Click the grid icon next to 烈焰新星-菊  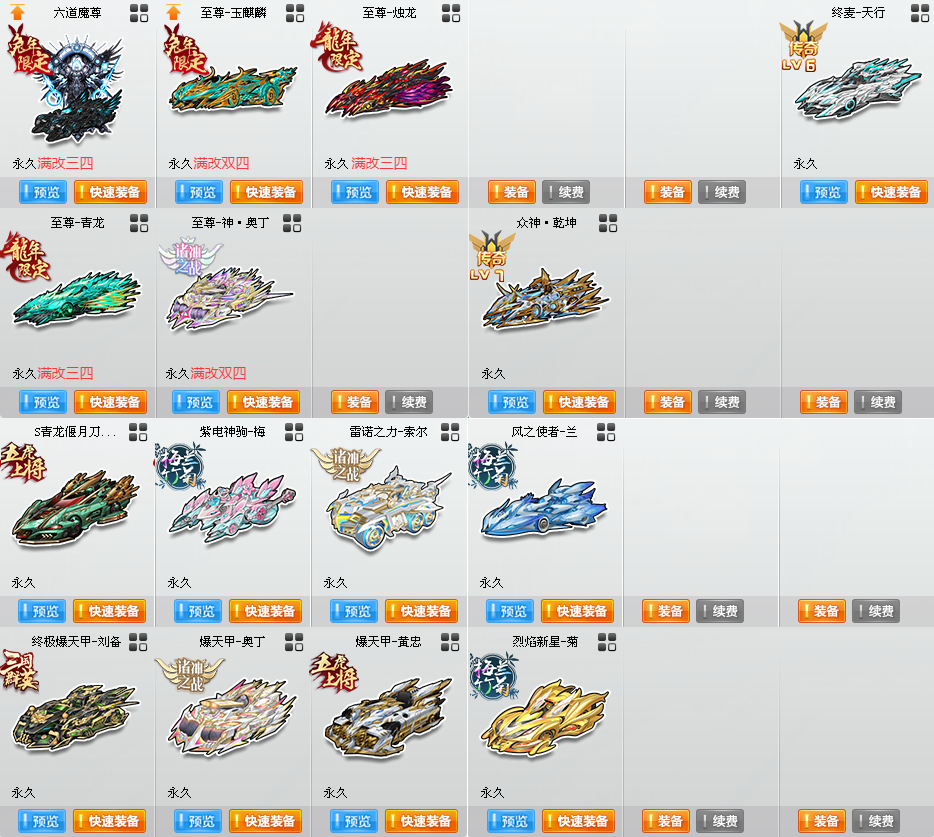(x=606, y=642)
